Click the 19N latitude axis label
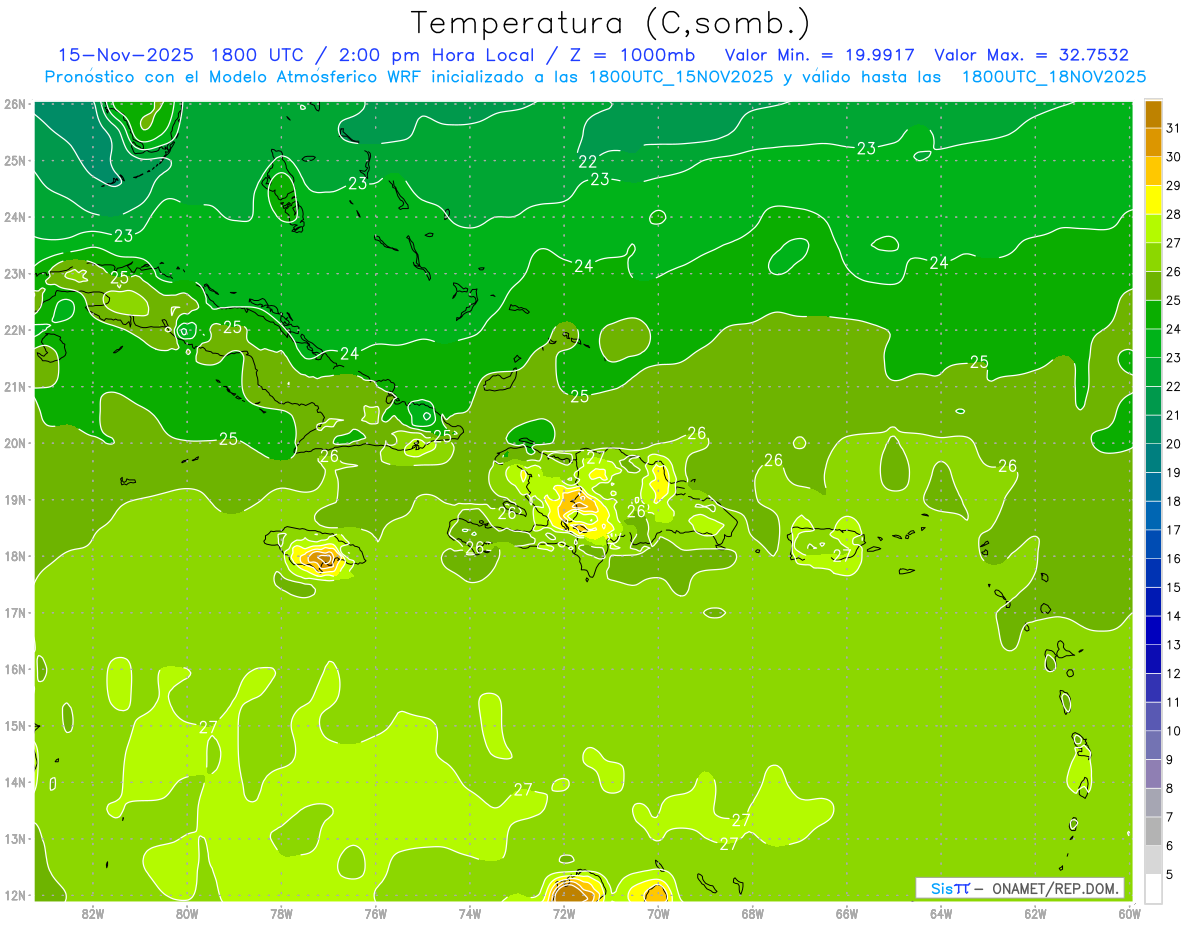This screenshot has width=1200, height=927. (16, 499)
